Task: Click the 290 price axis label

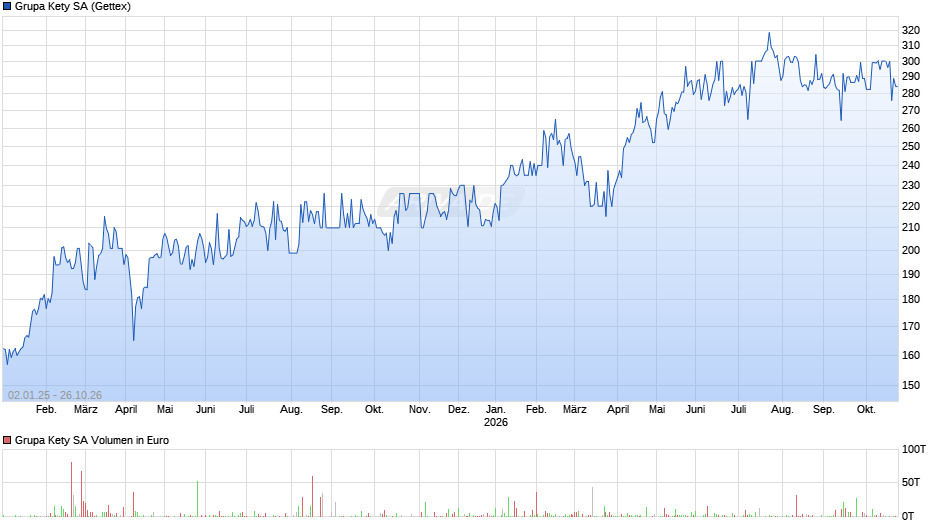Action: [911, 77]
